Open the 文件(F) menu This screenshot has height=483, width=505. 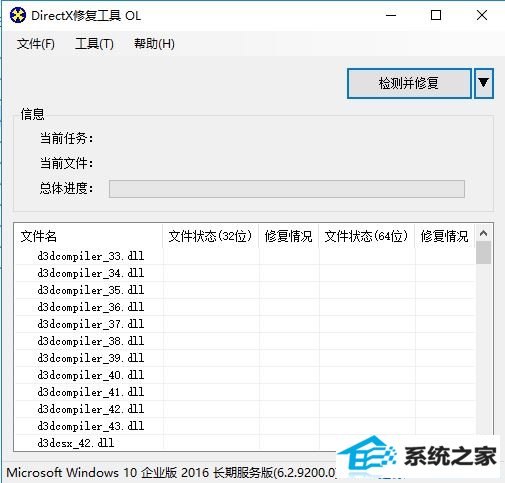(36, 44)
